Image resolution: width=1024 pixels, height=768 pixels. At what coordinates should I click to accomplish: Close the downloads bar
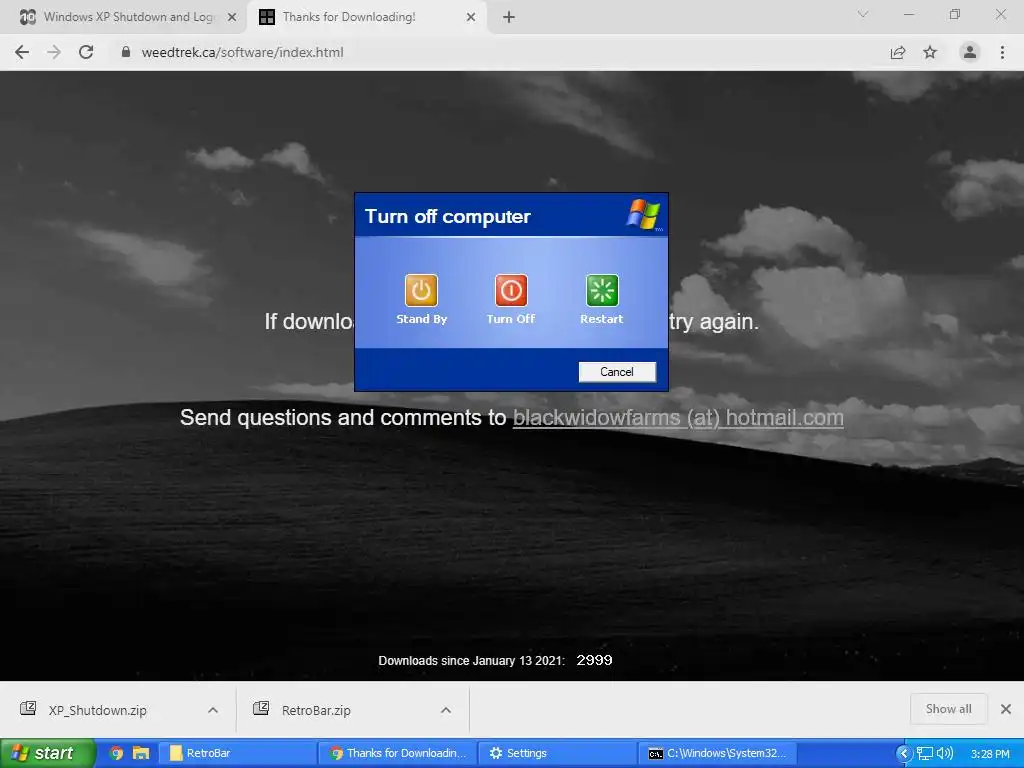tap(1006, 709)
